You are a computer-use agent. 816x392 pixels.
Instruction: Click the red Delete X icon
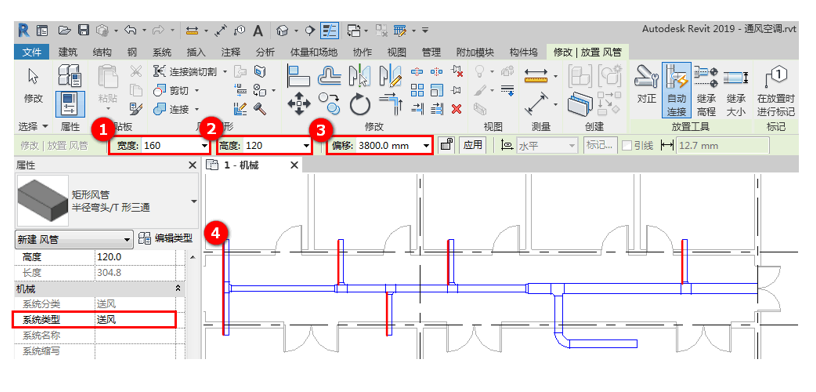point(456,109)
